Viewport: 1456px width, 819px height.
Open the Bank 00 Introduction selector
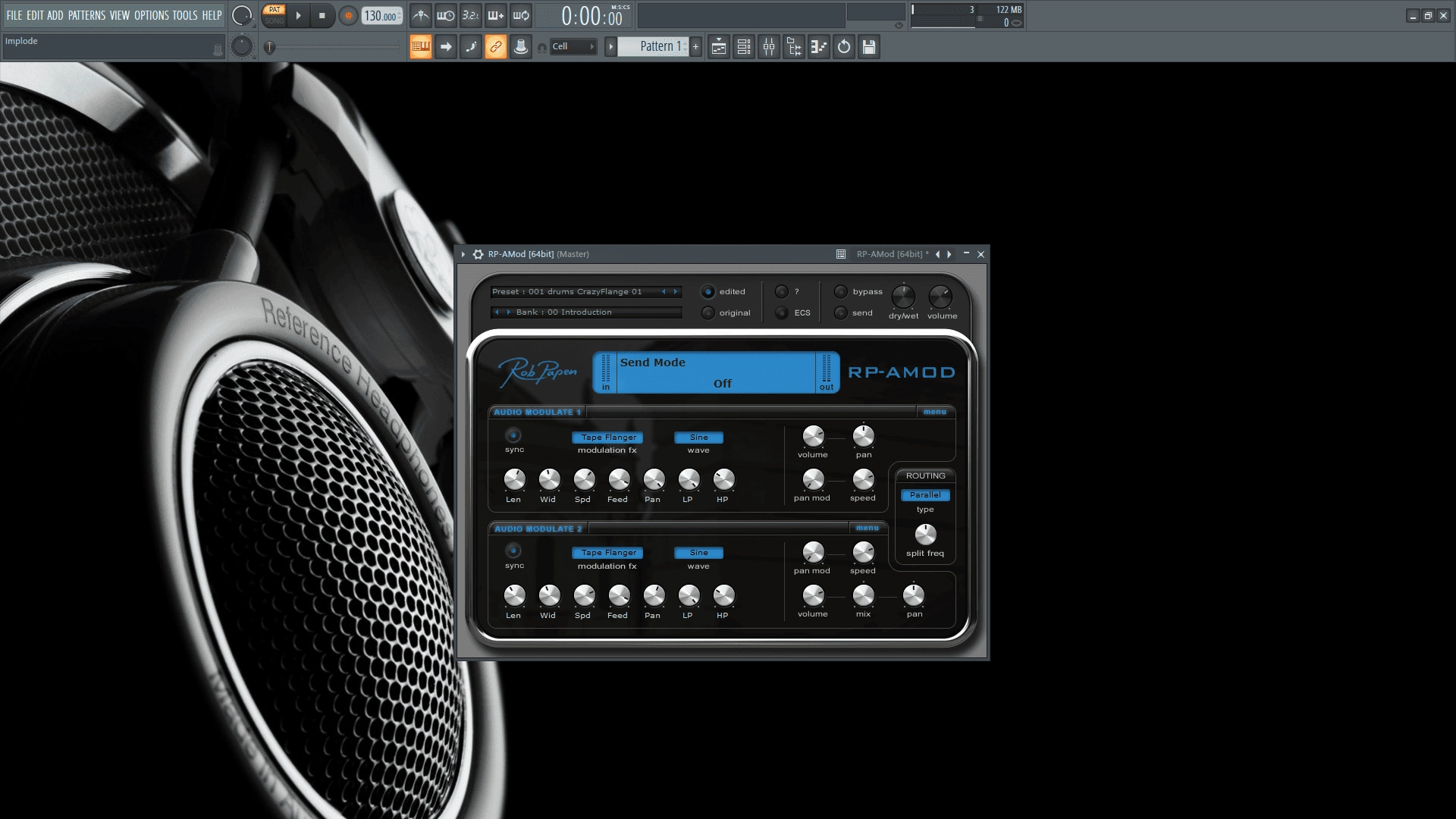pos(586,312)
